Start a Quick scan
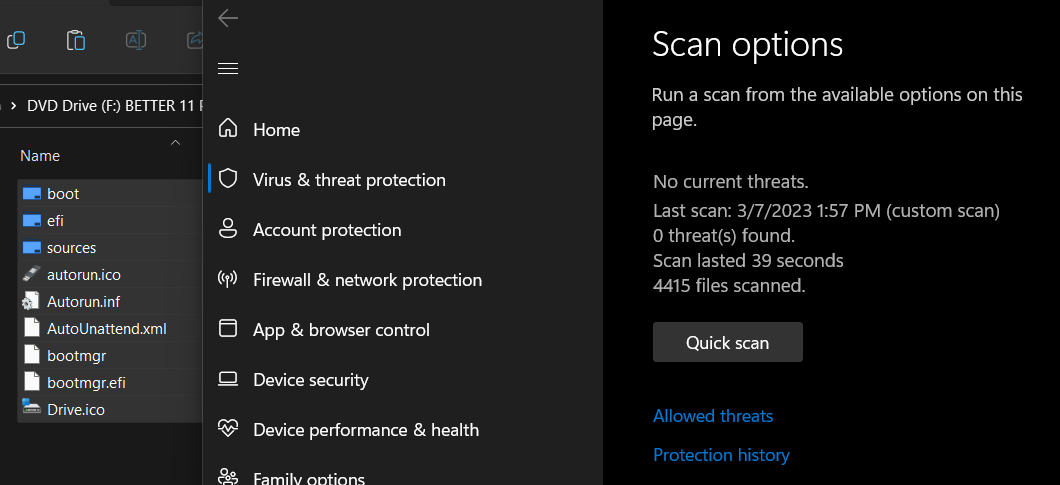1060x485 pixels. coord(727,342)
